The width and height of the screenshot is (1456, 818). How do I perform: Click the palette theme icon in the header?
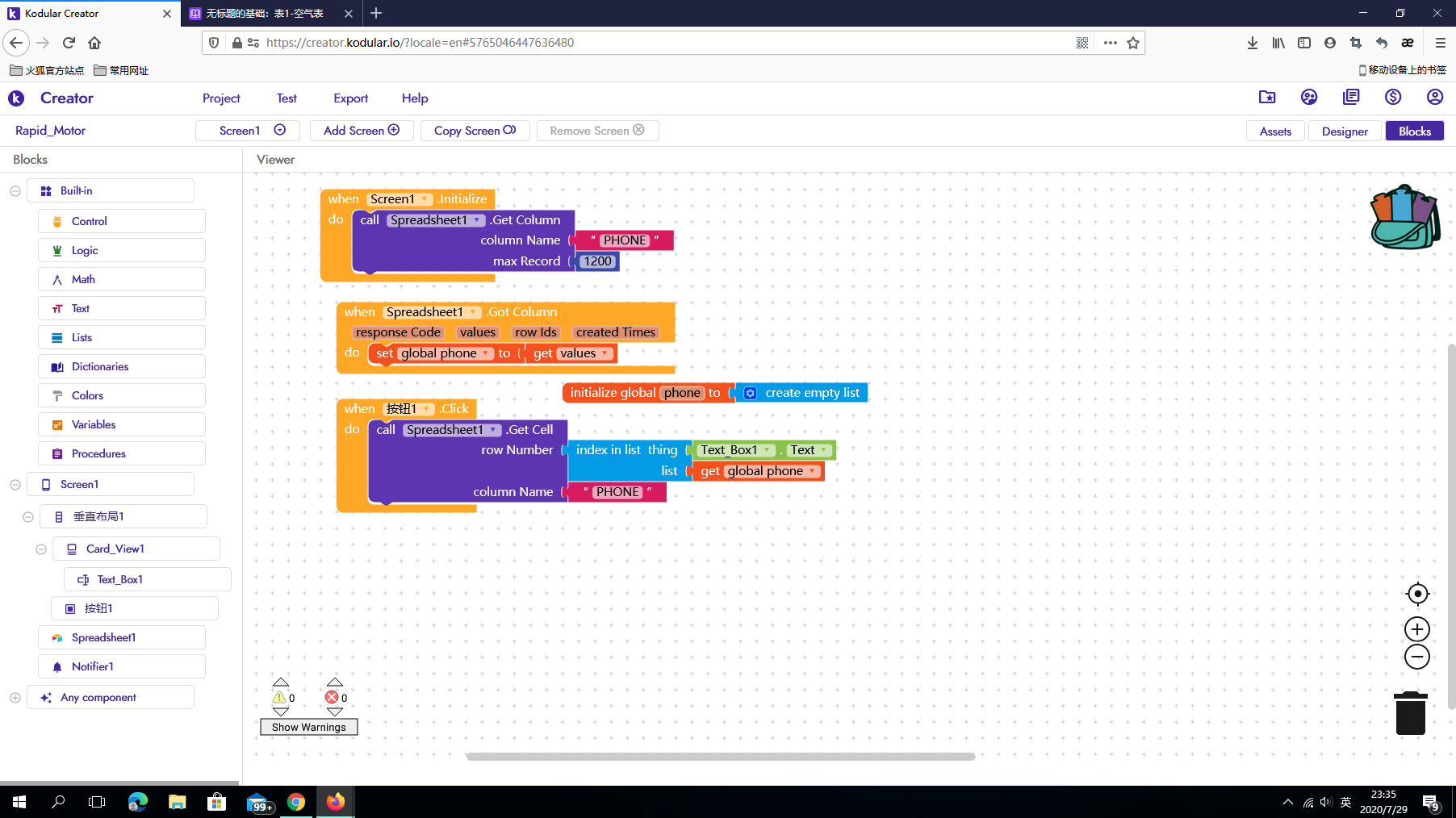pyautogui.click(x=1309, y=97)
